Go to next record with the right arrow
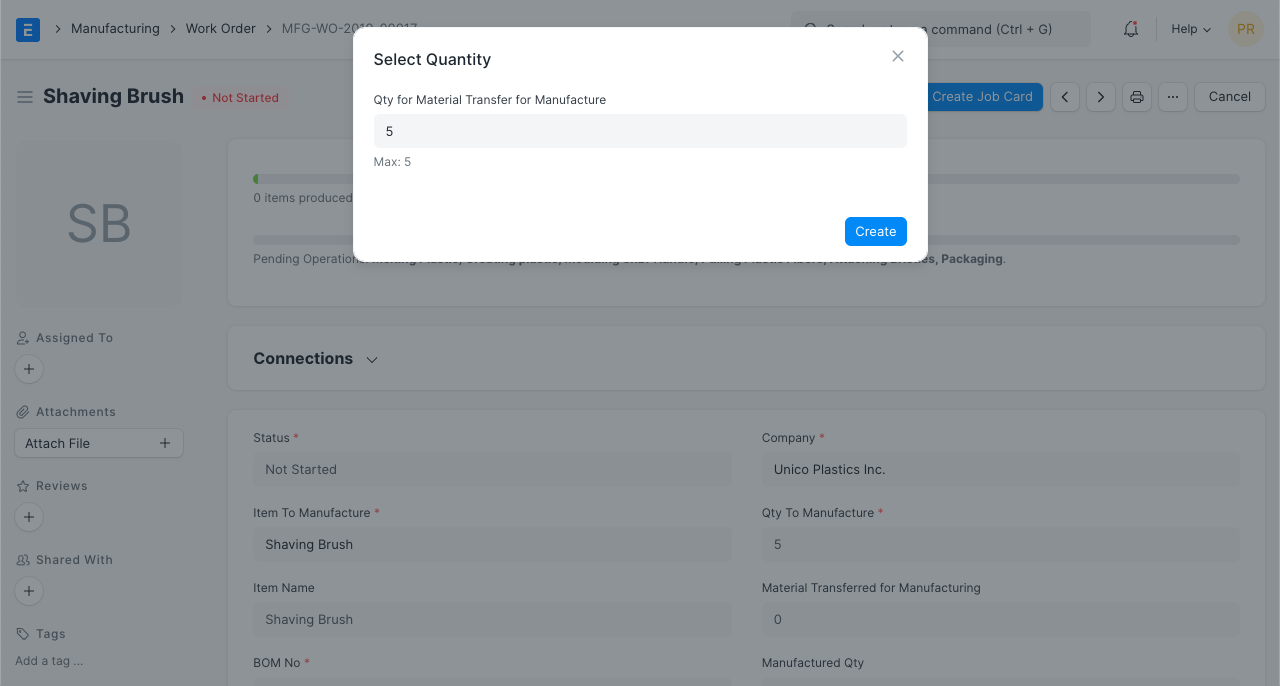Image resolution: width=1280 pixels, height=686 pixels. click(1100, 96)
